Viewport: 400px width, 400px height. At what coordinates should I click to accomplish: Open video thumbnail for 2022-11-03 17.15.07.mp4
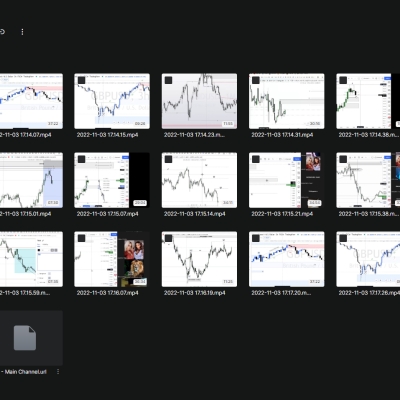coord(112,180)
